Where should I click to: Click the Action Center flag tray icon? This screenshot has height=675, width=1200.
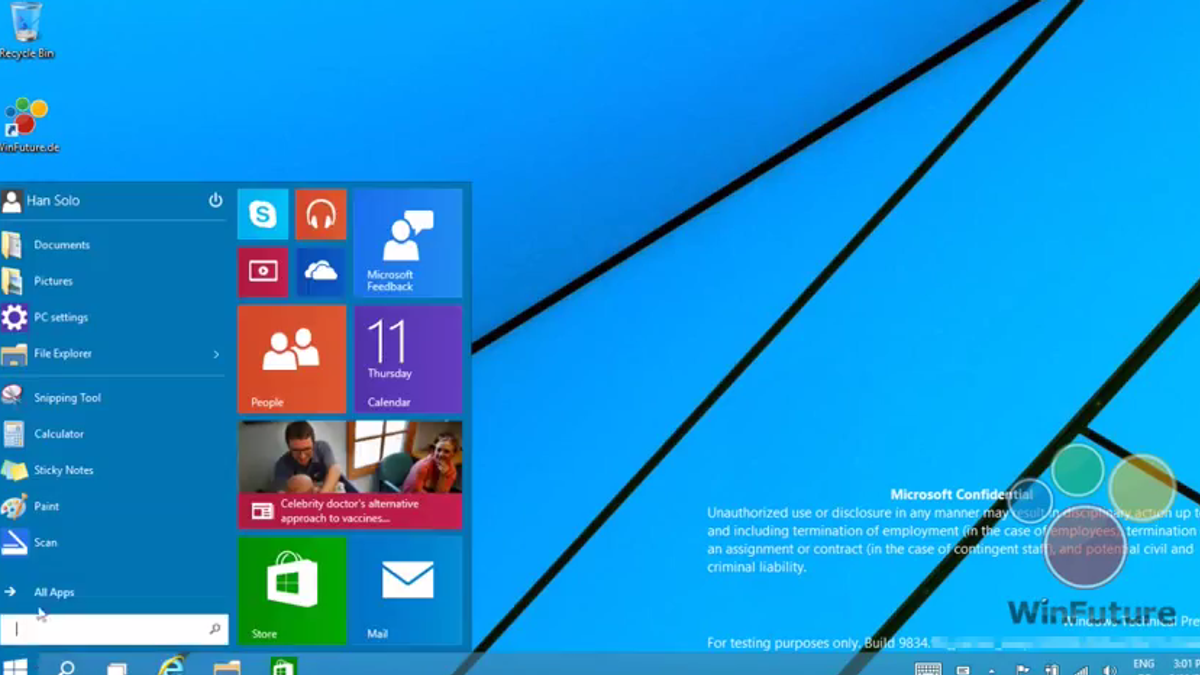(x=1023, y=670)
